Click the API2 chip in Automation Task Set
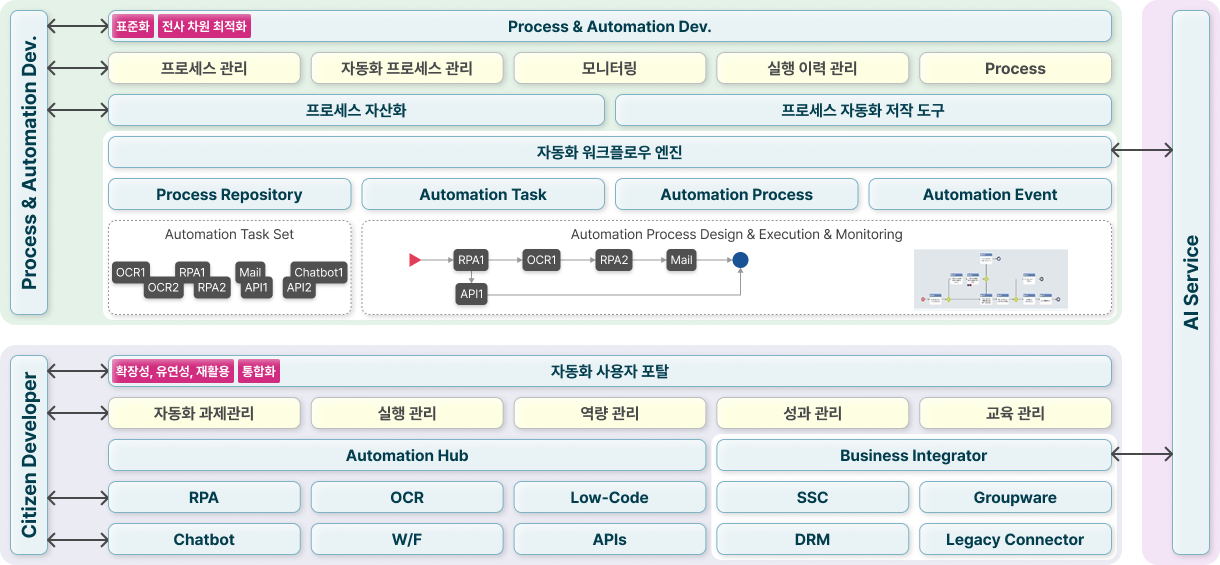Image resolution: width=1220 pixels, height=565 pixels. (x=299, y=288)
